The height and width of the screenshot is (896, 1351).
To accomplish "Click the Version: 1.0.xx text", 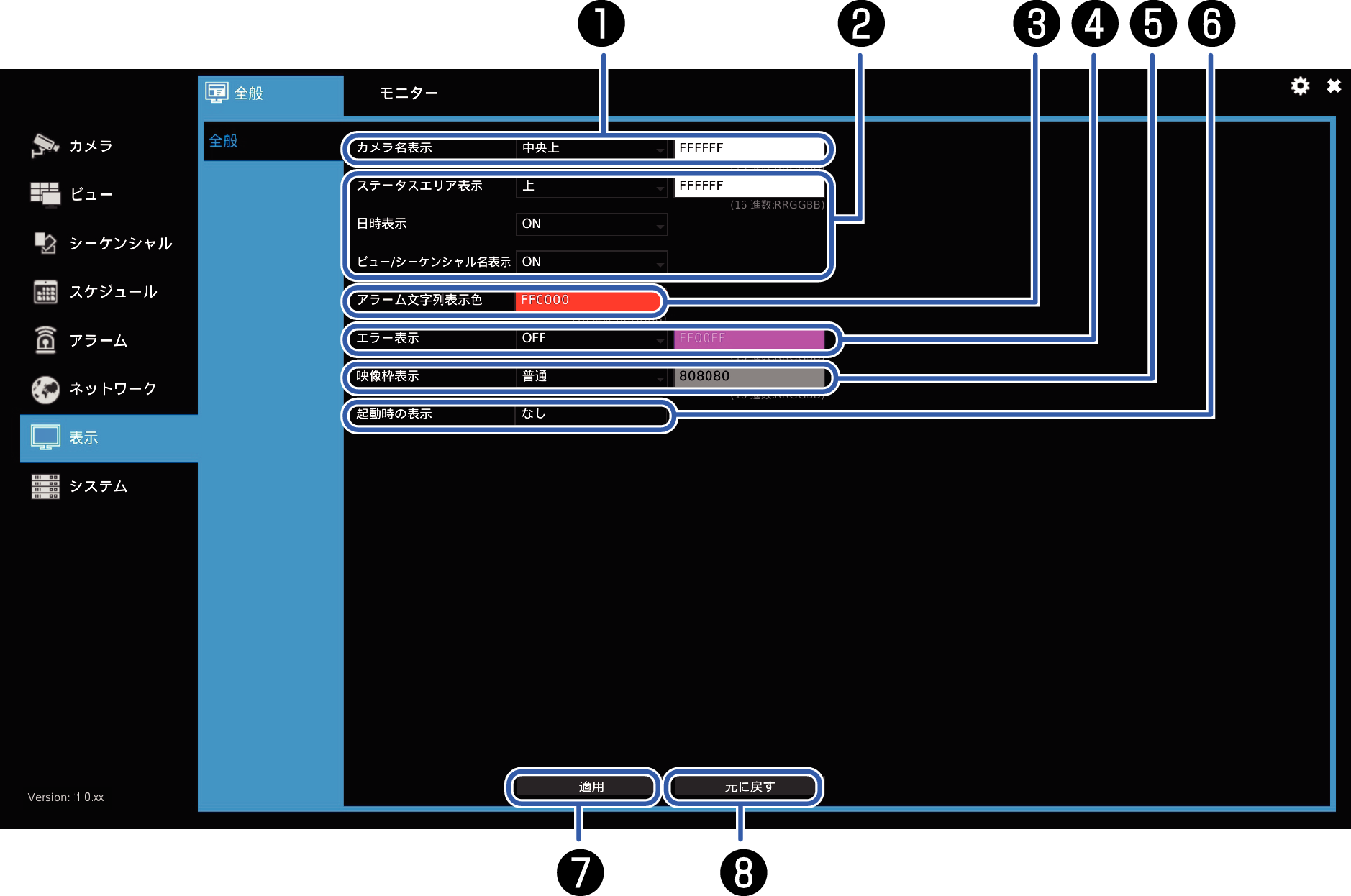I will point(65,797).
